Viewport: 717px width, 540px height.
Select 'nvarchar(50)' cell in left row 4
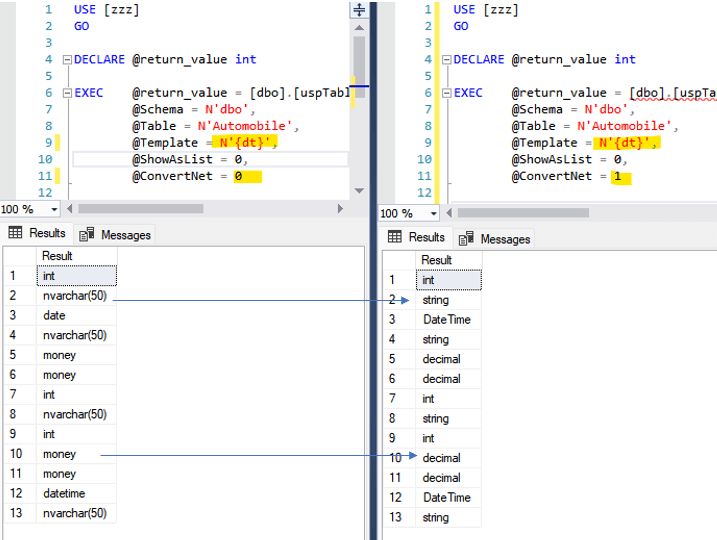point(76,335)
